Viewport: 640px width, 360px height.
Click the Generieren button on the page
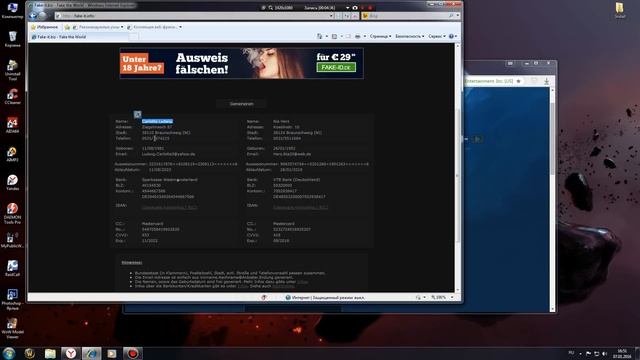click(241, 104)
